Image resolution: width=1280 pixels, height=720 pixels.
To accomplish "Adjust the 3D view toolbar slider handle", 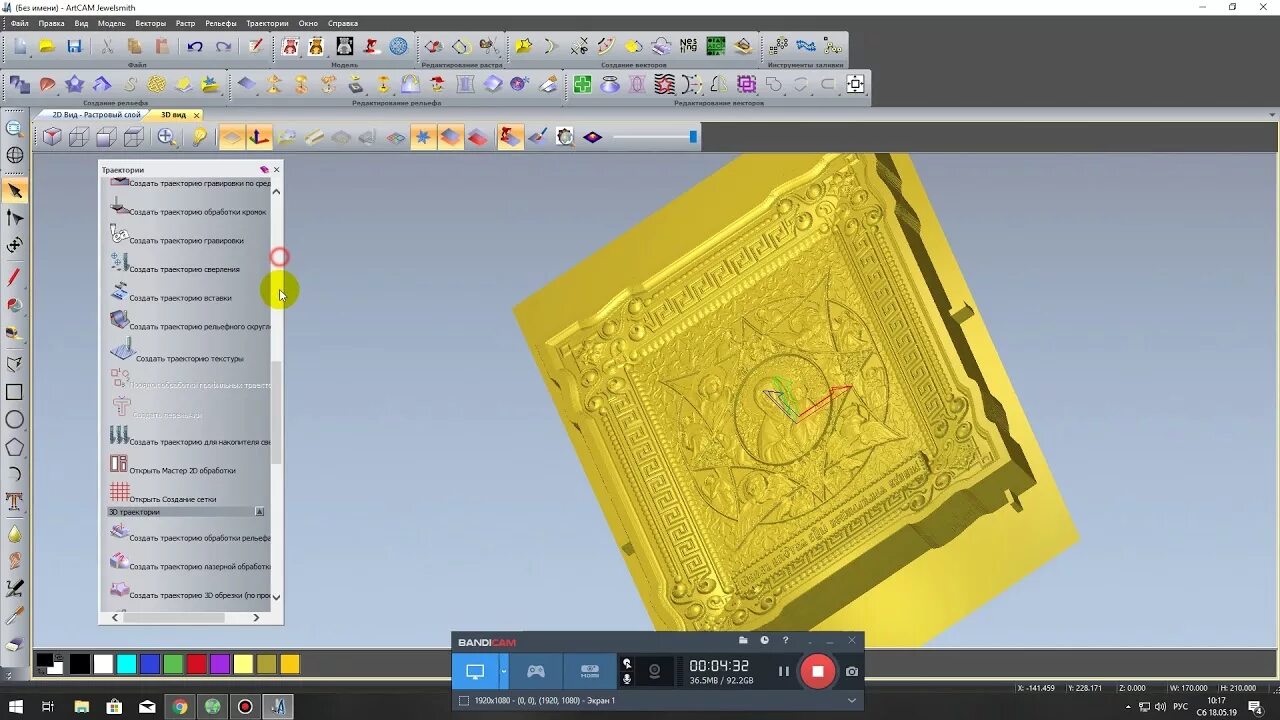I will tap(693, 137).
